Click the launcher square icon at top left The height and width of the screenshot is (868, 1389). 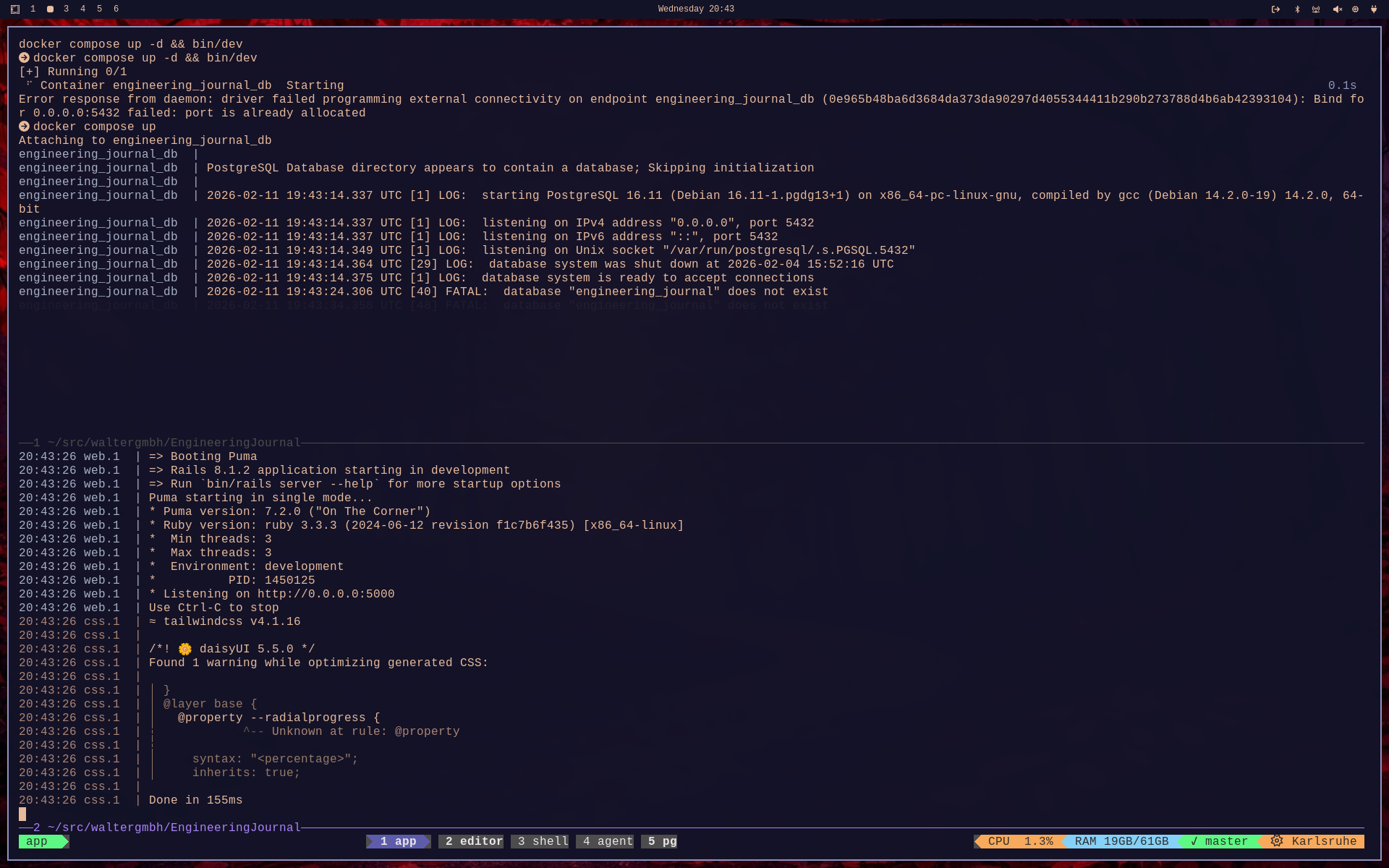point(15,9)
